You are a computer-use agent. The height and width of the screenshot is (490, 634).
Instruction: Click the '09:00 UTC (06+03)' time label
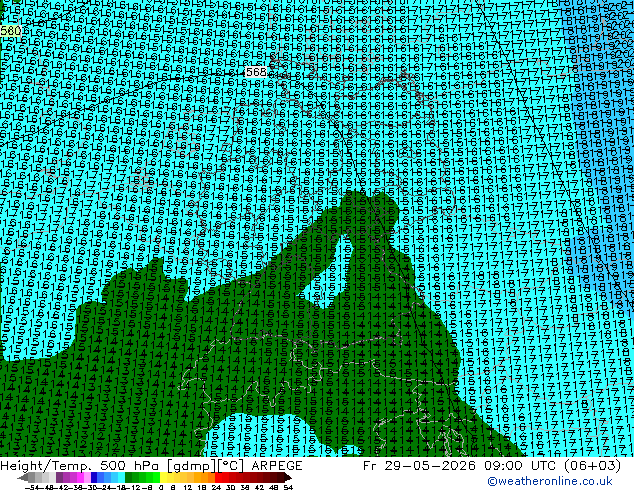pyautogui.click(x=552, y=466)
